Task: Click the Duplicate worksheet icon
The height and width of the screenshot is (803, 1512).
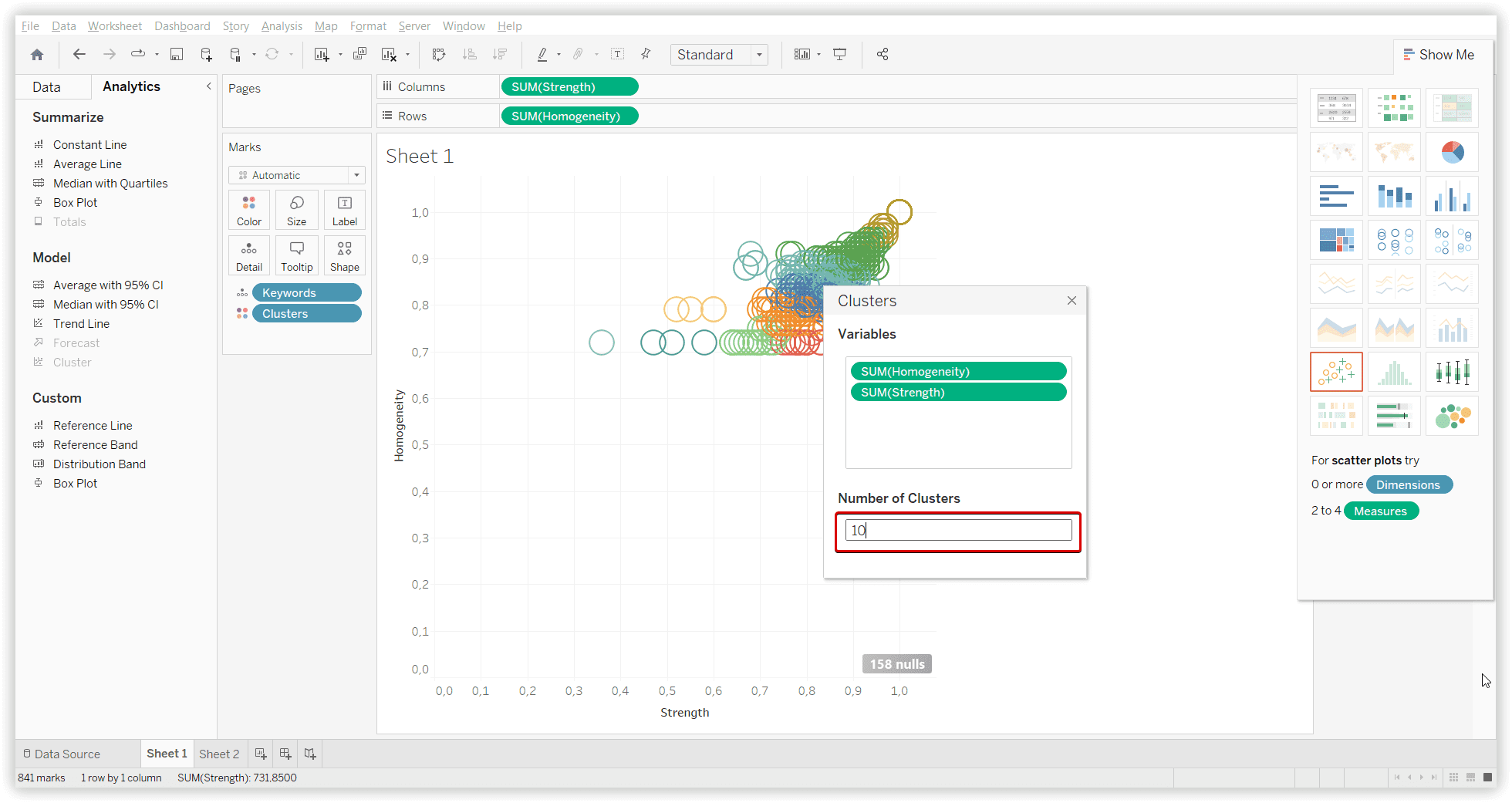Action: coord(359,55)
